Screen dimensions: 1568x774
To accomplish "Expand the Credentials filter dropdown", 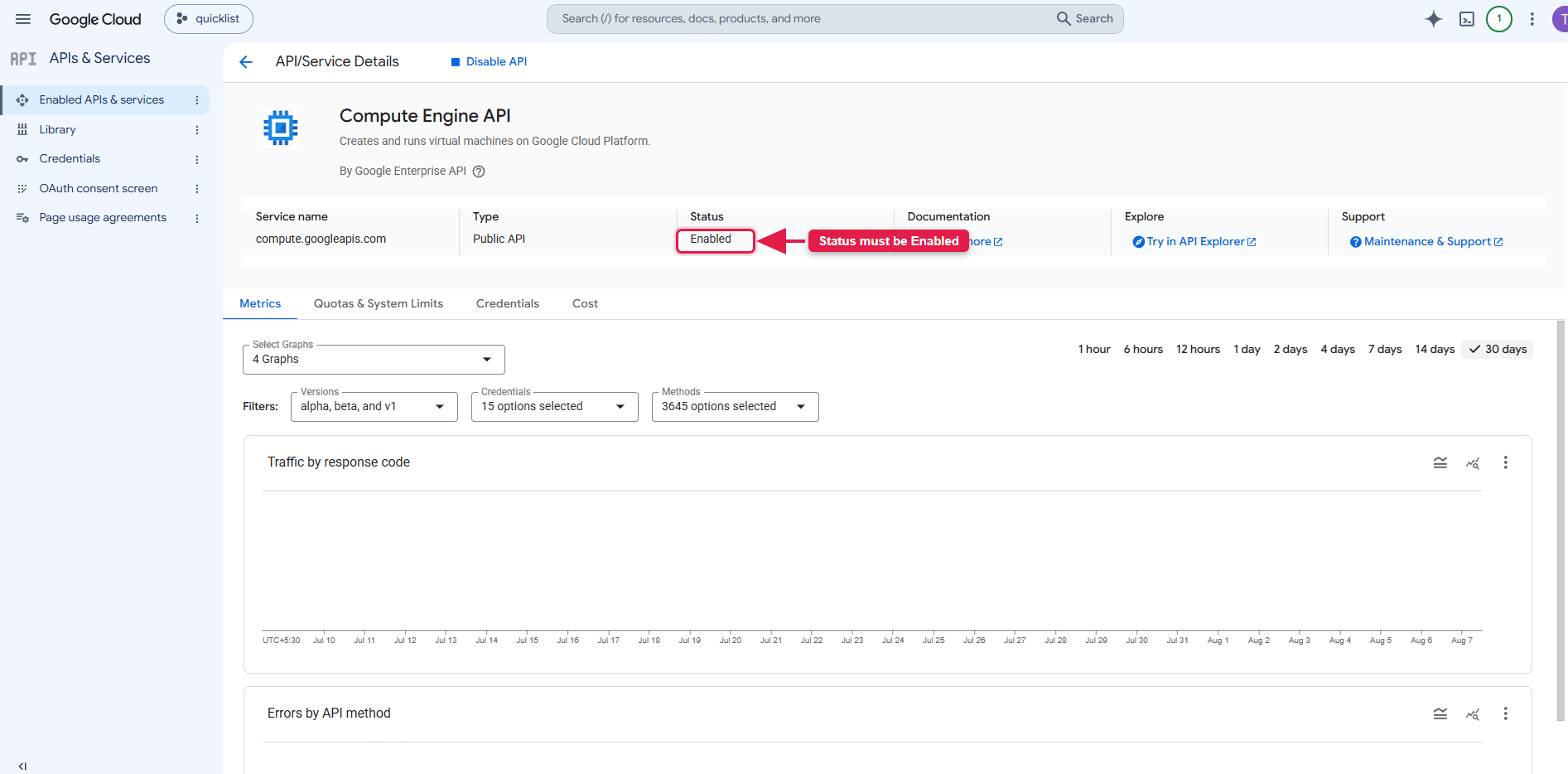I will 555,407.
